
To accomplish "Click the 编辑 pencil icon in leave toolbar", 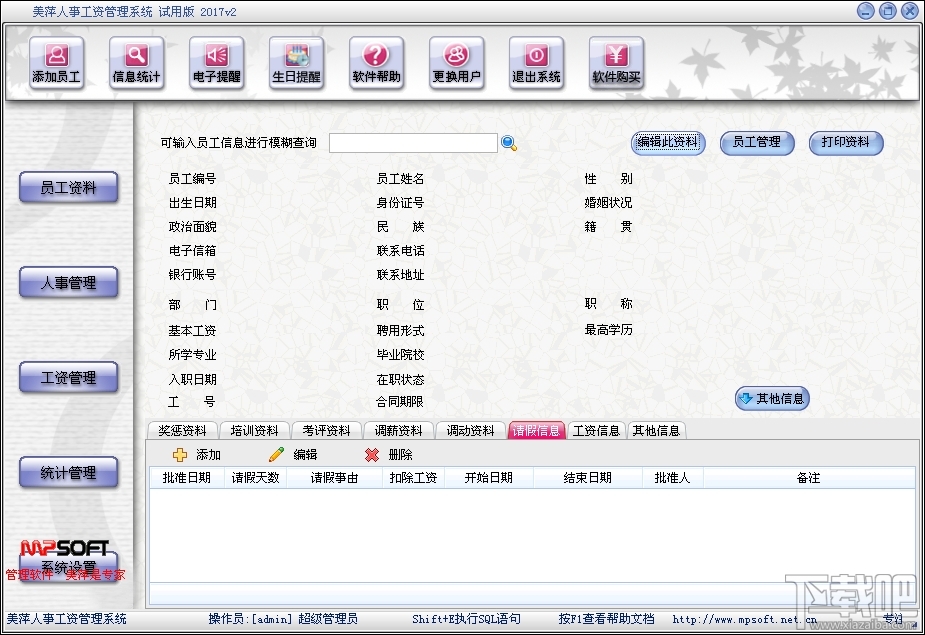I will (276, 454).
